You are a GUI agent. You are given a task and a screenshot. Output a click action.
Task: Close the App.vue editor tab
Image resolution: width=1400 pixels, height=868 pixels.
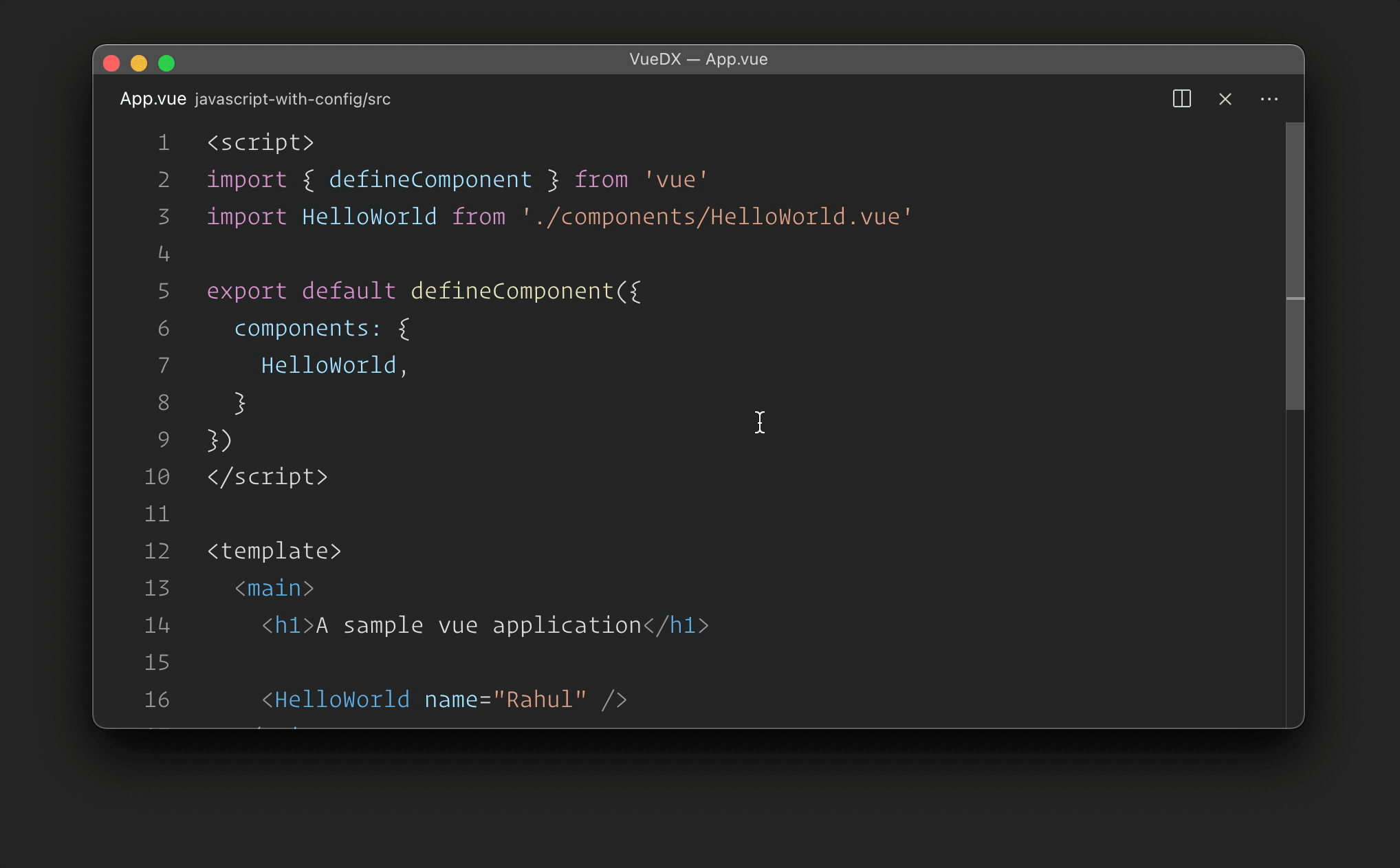(1225, 99)
